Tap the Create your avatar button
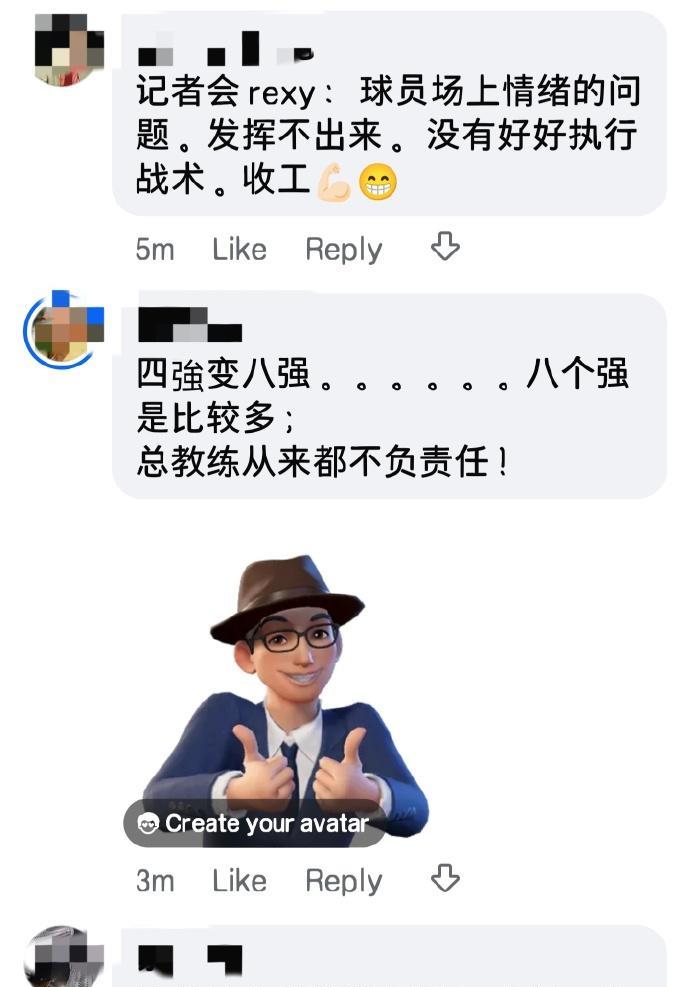This screenshot has width=690, height=987. pyautogui.click(x=254, y=823)
